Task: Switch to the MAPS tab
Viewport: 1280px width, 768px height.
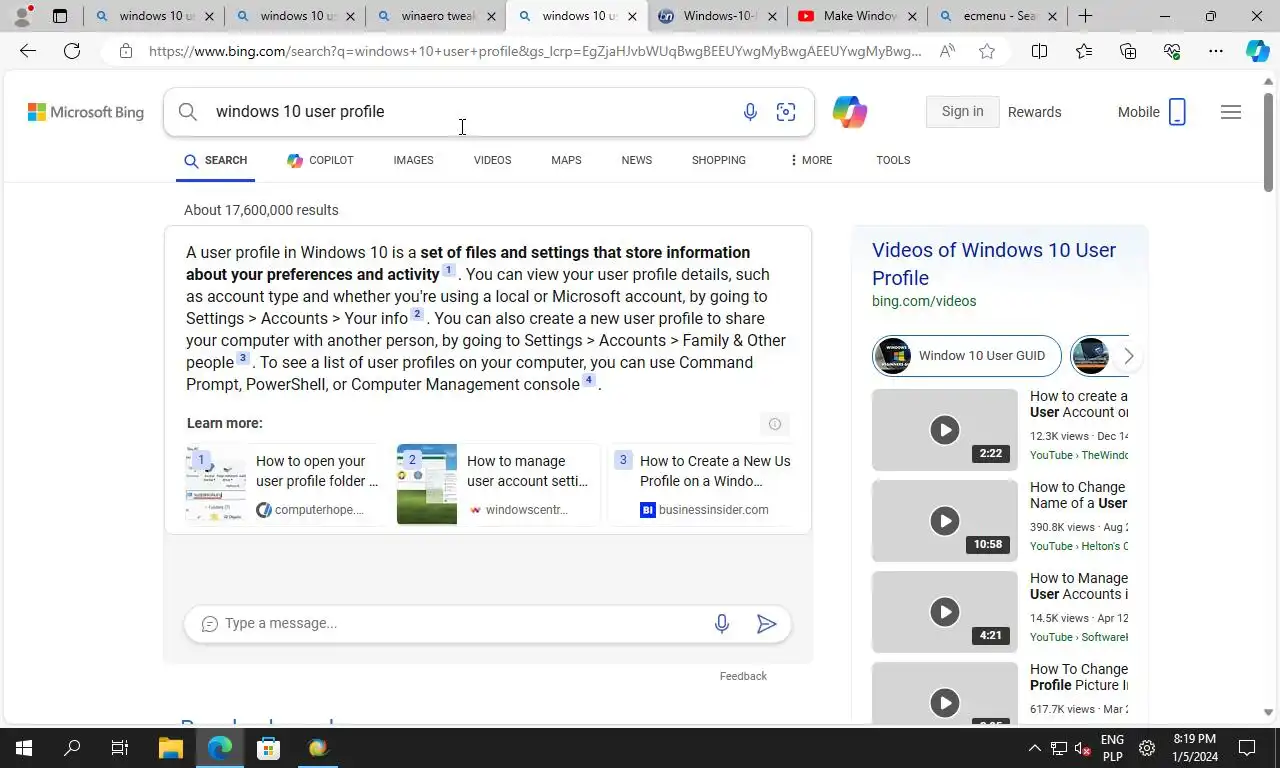Action: coord(566,160)
